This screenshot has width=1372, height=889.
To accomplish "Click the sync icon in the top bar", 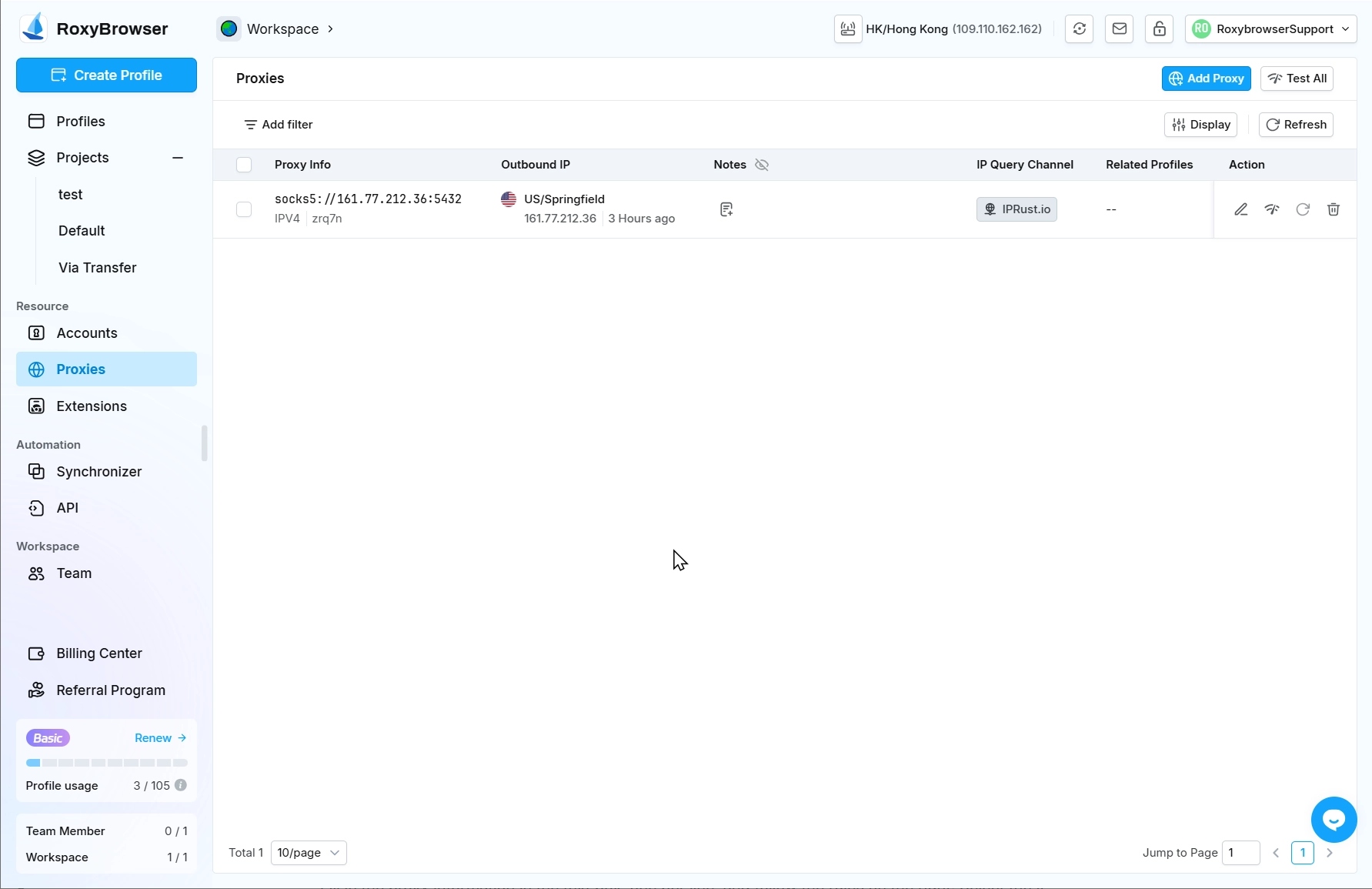I will pyautogui.click(x=1080, y=29).
